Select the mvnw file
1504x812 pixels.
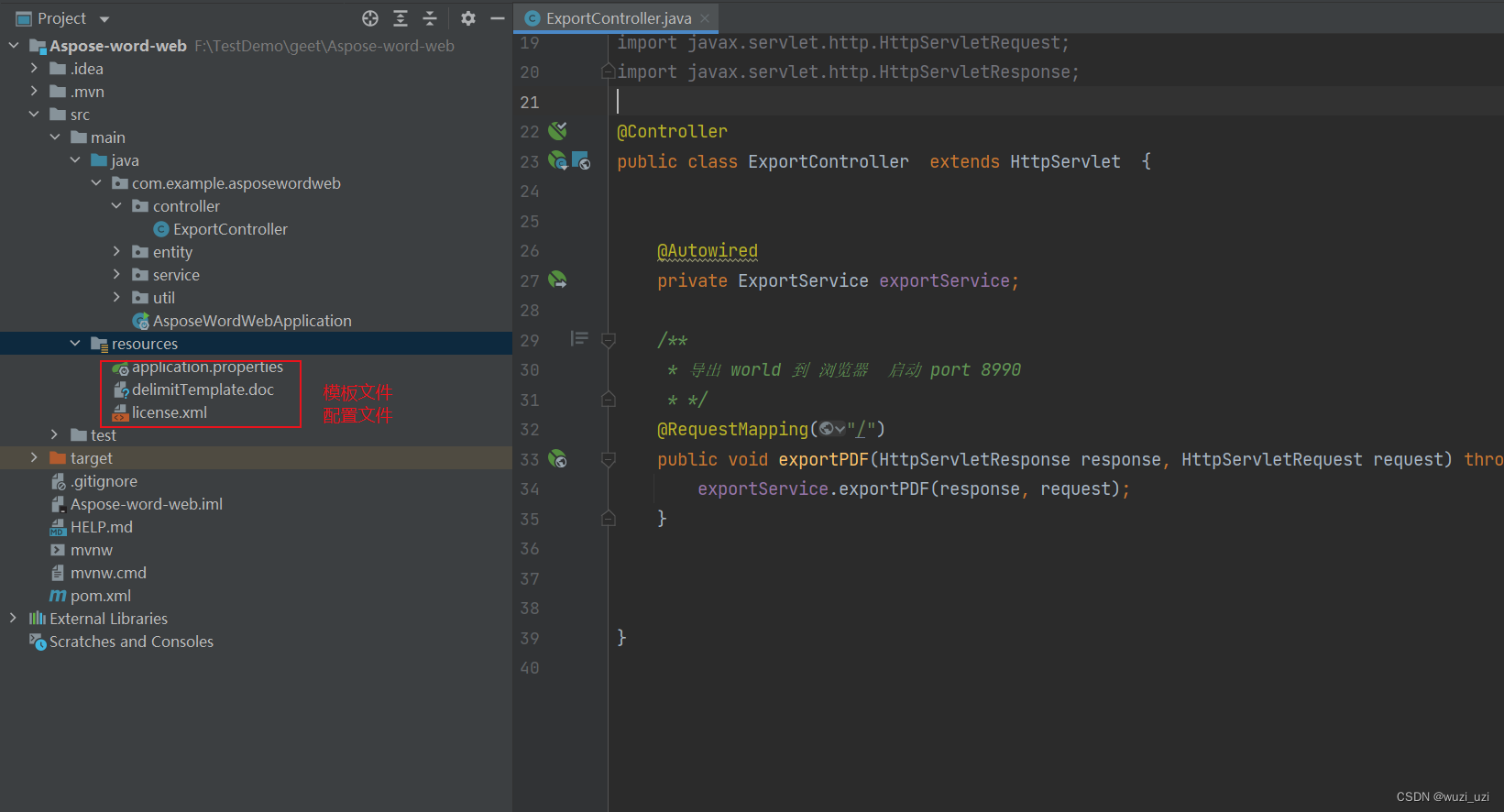point(92,550)
